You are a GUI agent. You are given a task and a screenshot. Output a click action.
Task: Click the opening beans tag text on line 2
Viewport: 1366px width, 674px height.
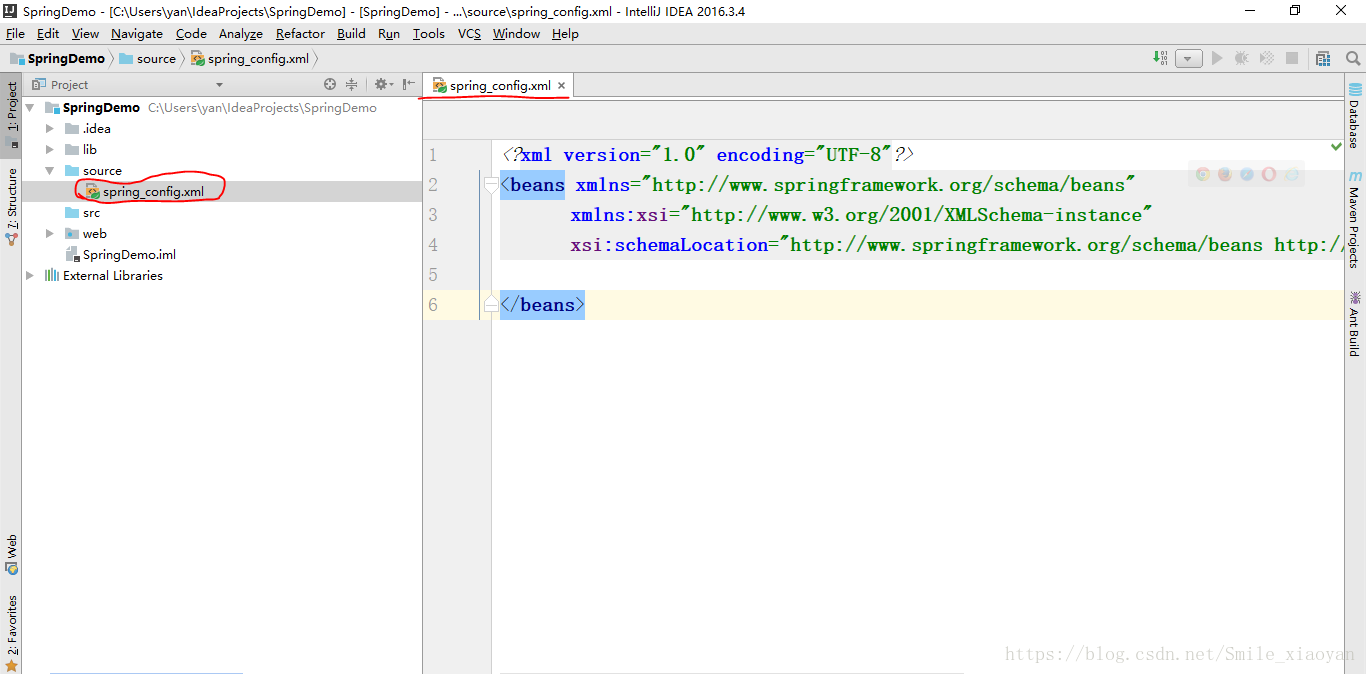[533, 185]
